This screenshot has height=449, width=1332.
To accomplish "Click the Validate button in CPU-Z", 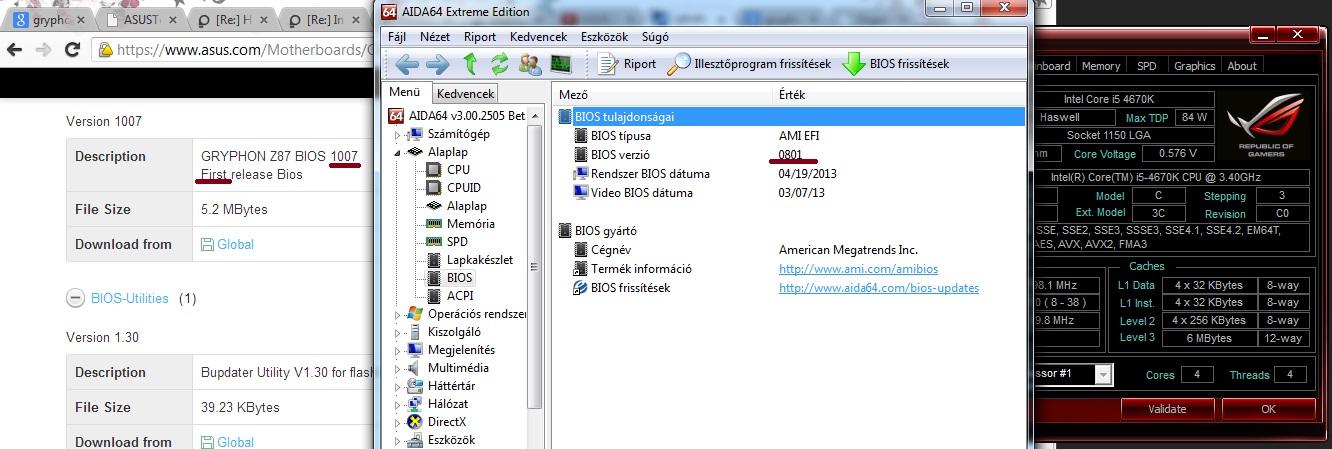I will [x=1167, y=409].
